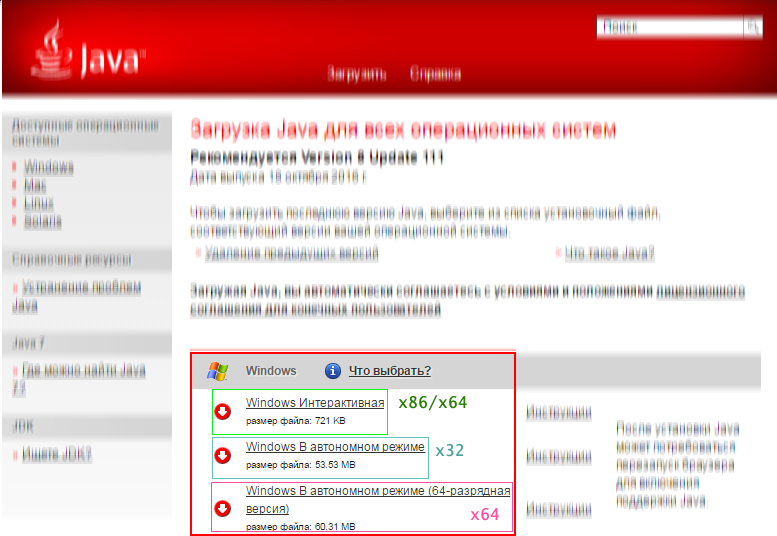Choose Mac in the sidebar OS list
777x536 pixels.
pyautogui.click(x=35, y=185)
